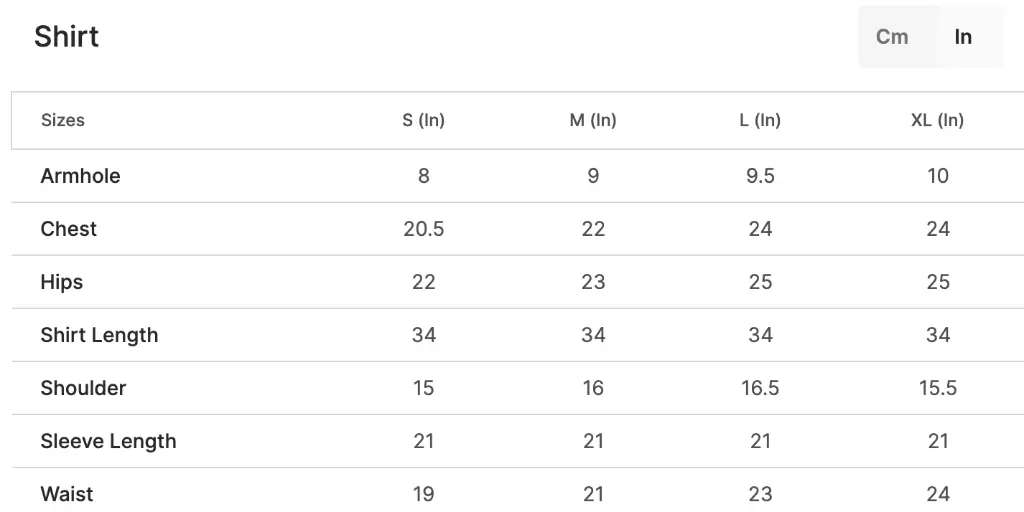The height and width of the screenshot is (512, 1024).
Task: Select the Armhole row label
Action: tap(80, 176)
